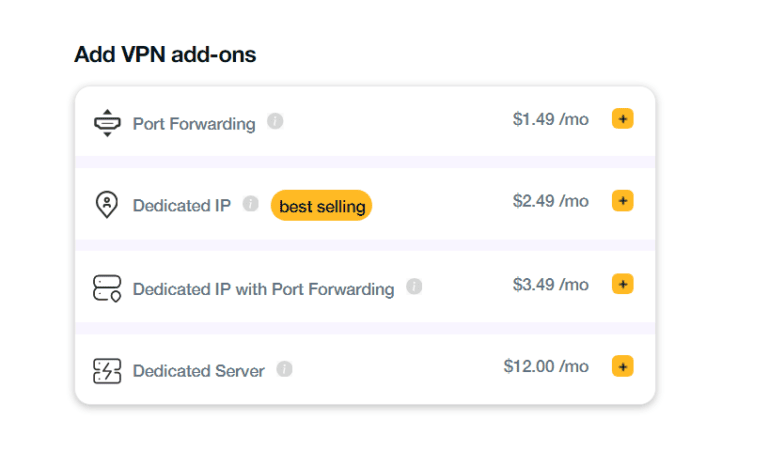
Task: Open the Dedicated Server info icon
Action: point(284,369)
